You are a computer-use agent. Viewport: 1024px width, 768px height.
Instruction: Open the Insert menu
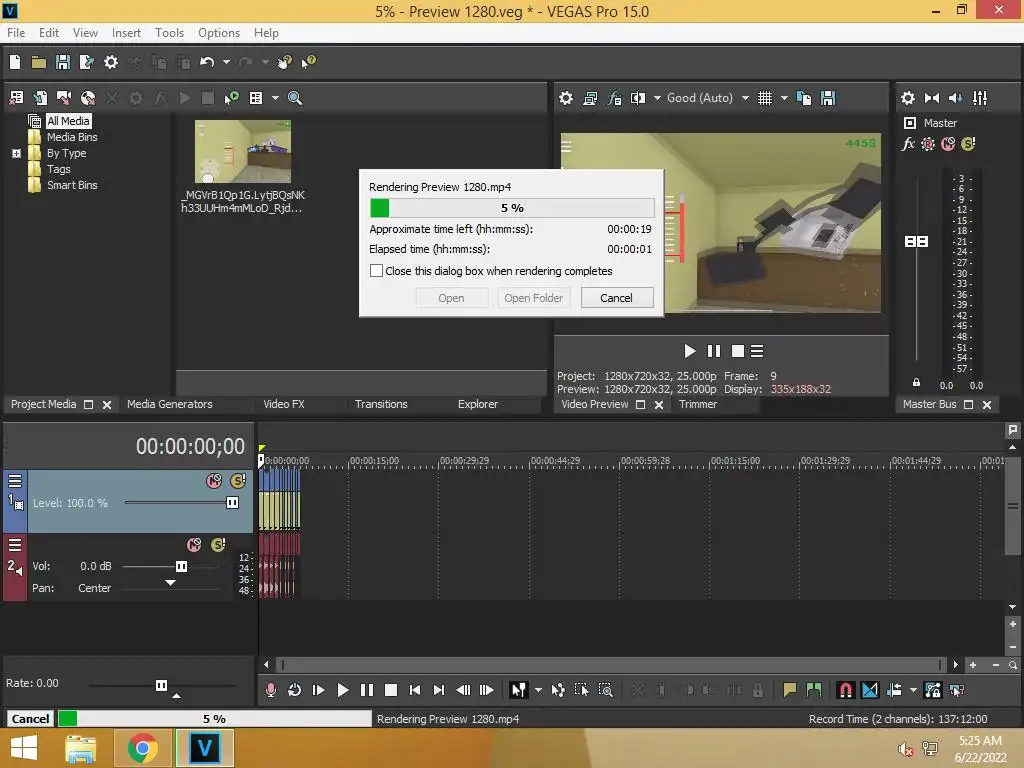pos(126,33)
